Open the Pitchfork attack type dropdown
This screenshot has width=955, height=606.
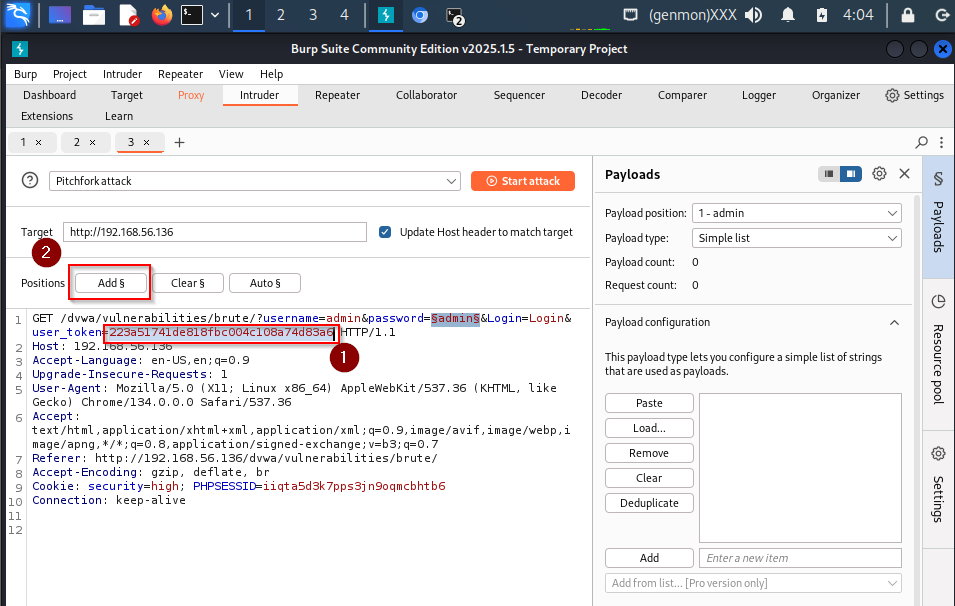[255, 181]
